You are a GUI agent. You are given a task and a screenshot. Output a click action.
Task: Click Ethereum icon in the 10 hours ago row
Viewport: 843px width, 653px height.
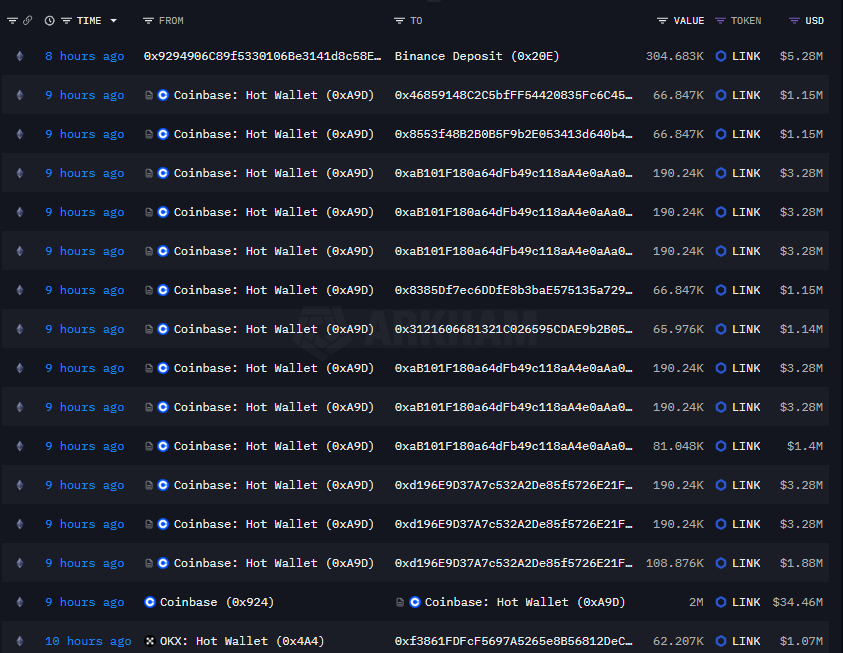click(20, 641)
